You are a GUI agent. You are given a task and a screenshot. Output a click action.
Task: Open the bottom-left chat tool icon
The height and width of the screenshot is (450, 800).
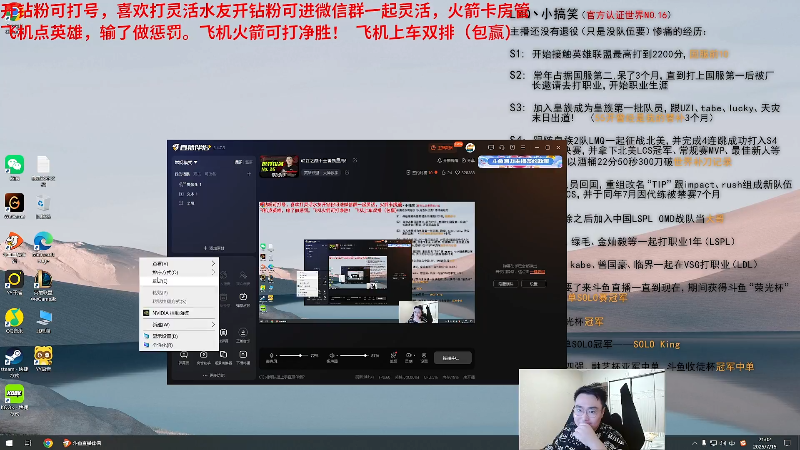tap(184, 357)
